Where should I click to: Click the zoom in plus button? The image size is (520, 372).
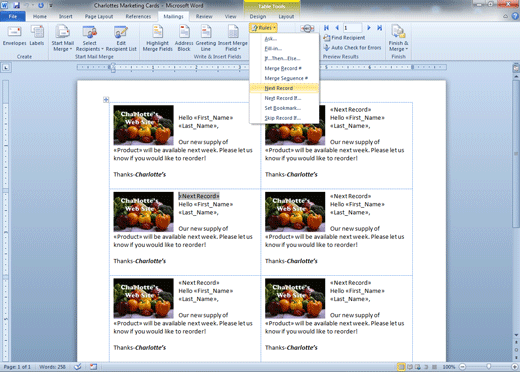[x=515, y=367]
